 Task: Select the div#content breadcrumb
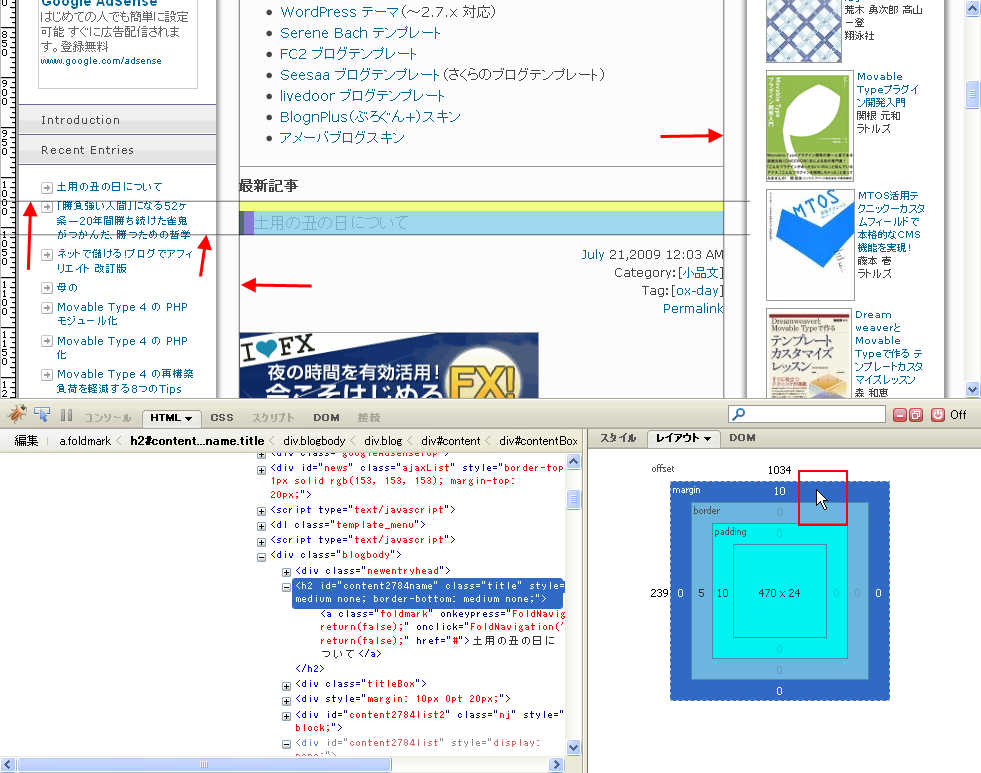point(450,441)
